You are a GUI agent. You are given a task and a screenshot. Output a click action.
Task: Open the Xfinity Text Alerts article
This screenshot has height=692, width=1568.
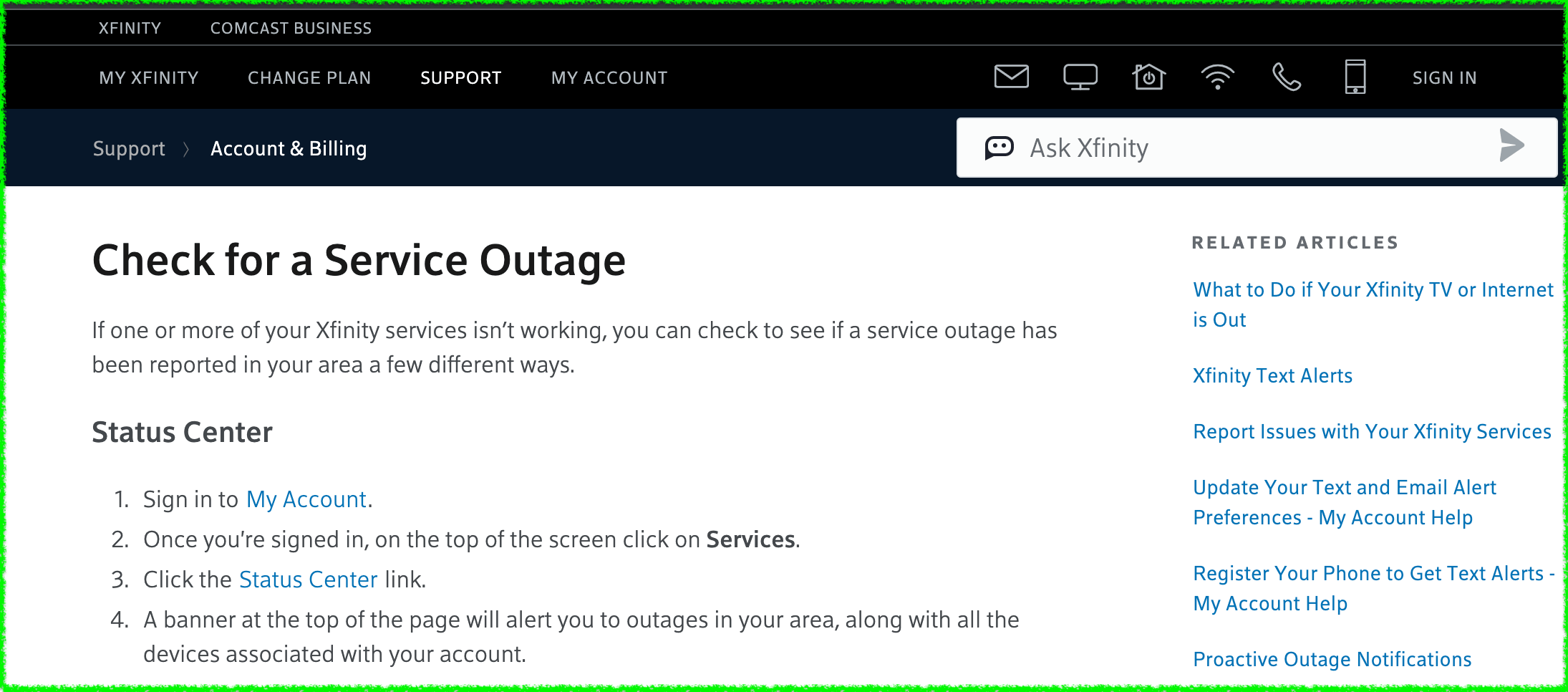(1272, 375)
